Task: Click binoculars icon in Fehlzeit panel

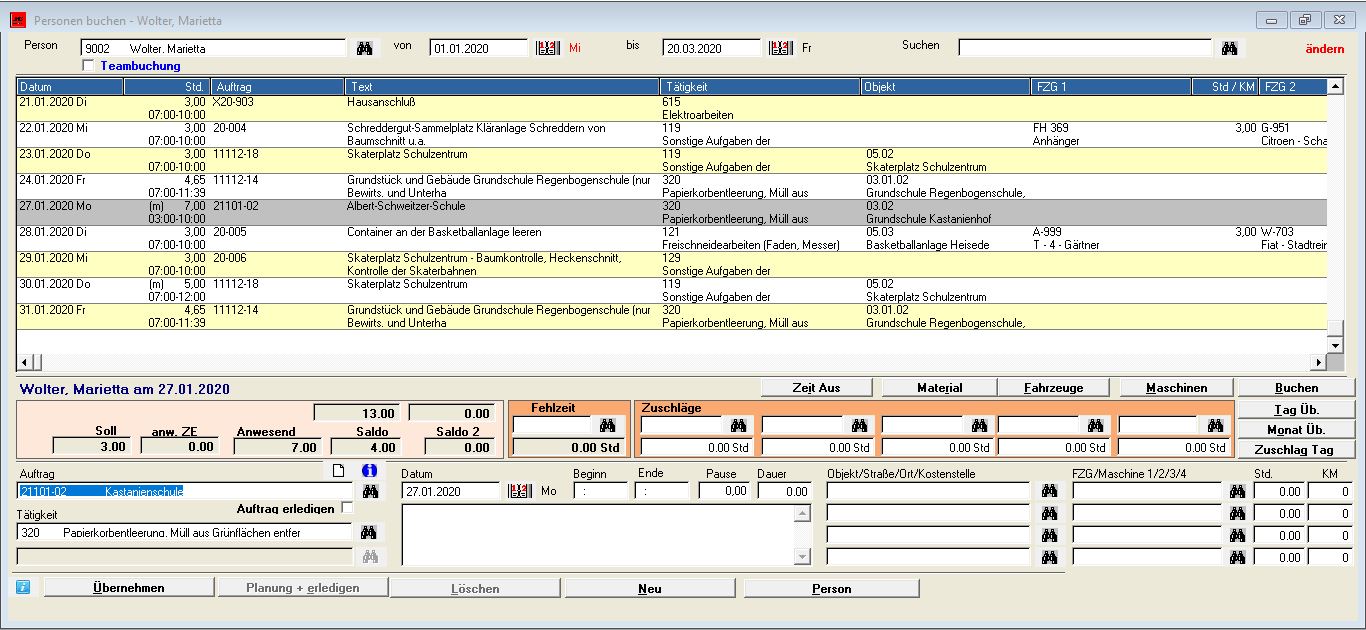Action: point(606,426)
